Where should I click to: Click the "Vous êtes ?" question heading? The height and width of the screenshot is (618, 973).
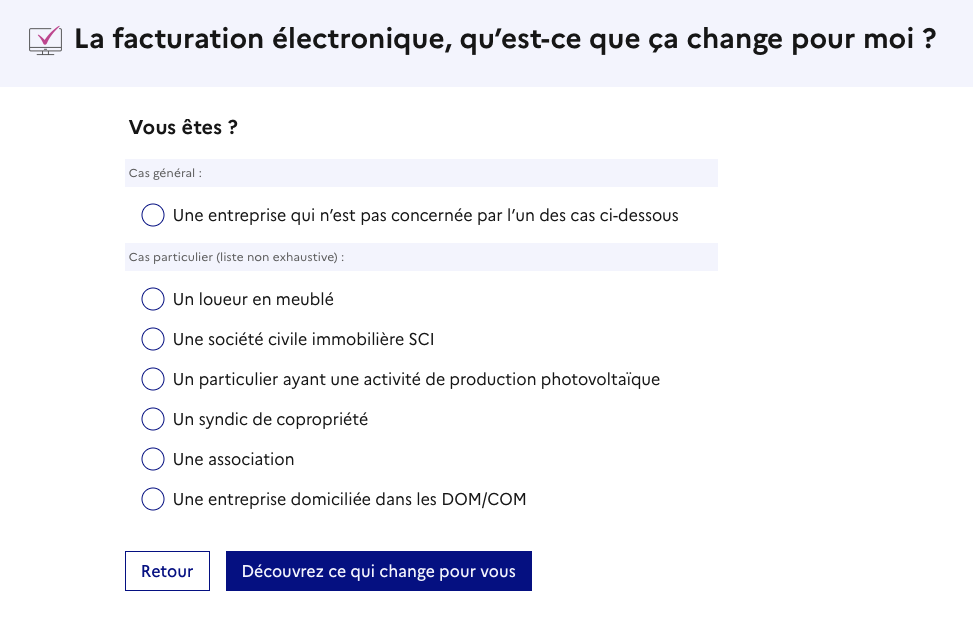click(x=183, y=128)
